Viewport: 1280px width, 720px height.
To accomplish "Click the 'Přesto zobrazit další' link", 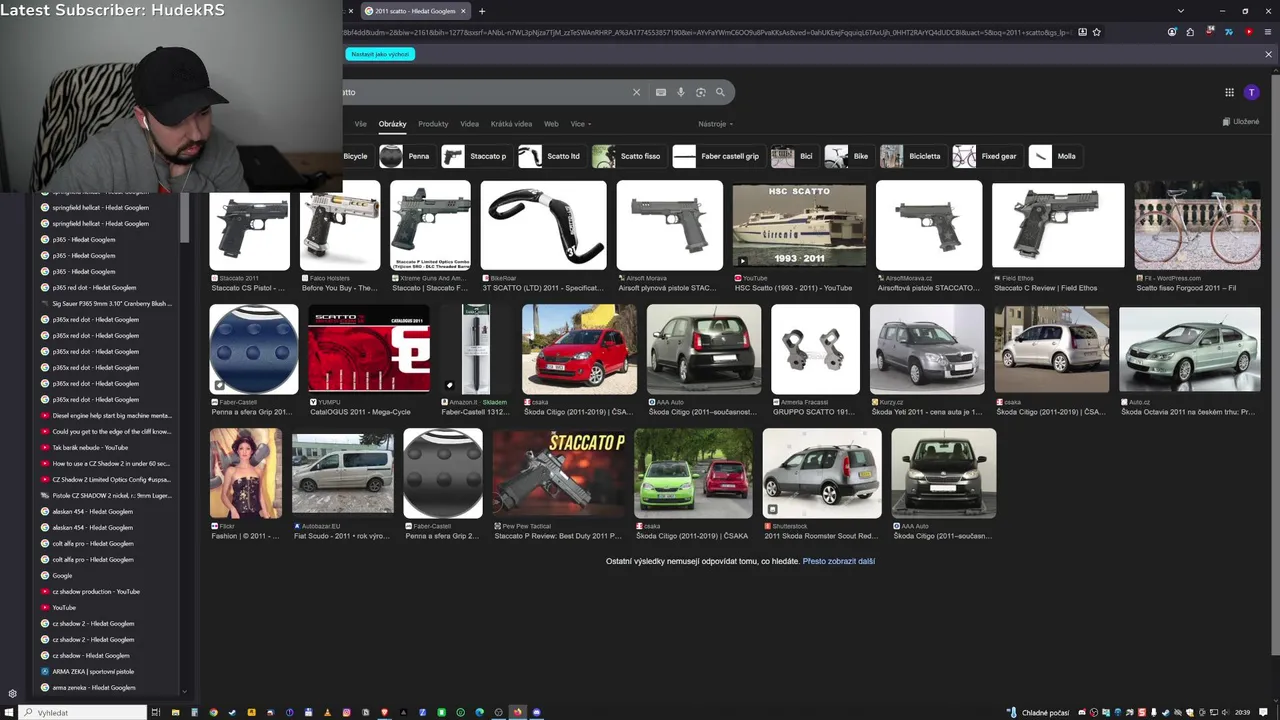I will (x=838, y=561).
